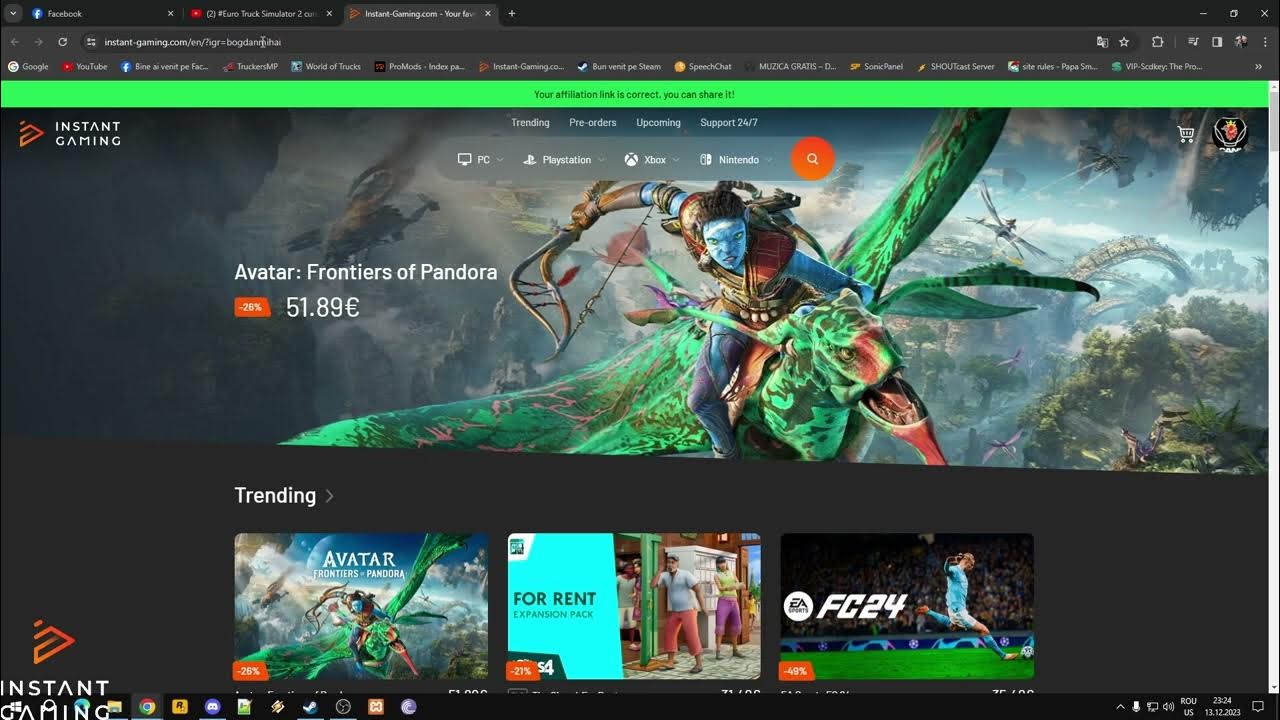Open ProMods bookmark

pyautogui.click(x=420, y=67)
